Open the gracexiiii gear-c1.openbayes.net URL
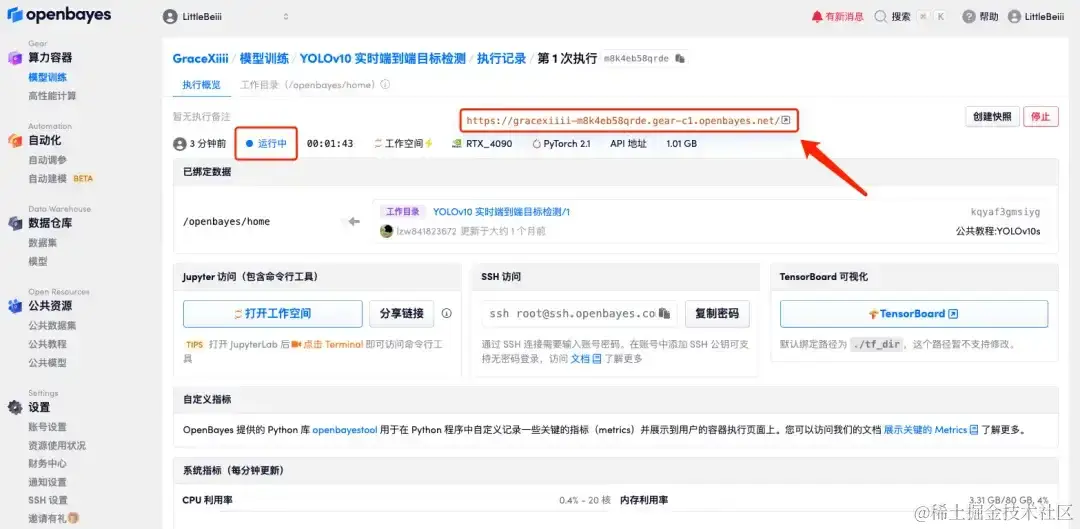Viewport: 1080px width, 529px height. [x=623, y=121]
